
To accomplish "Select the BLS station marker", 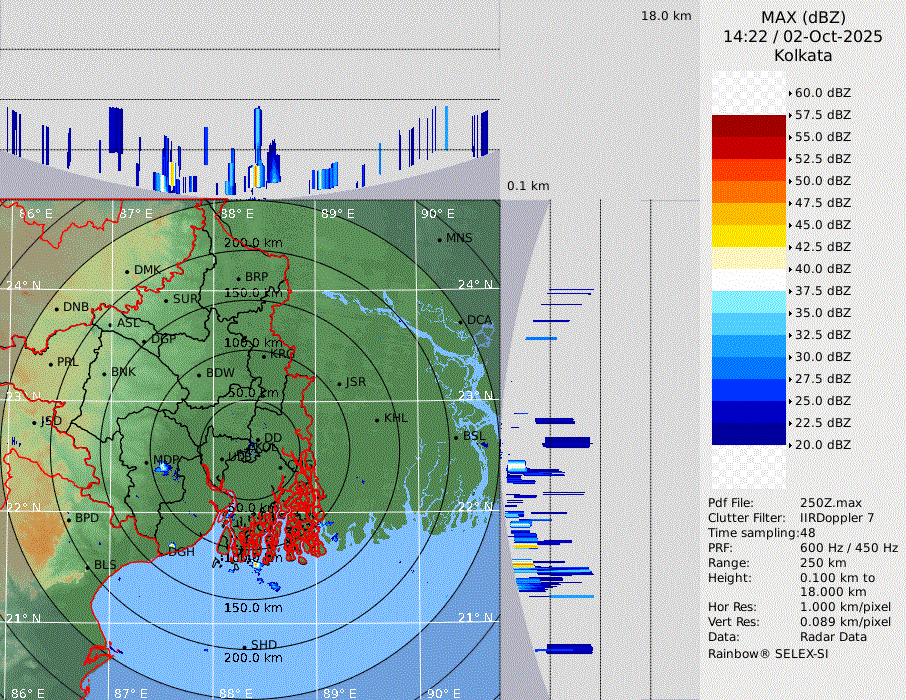I will 87,566.
